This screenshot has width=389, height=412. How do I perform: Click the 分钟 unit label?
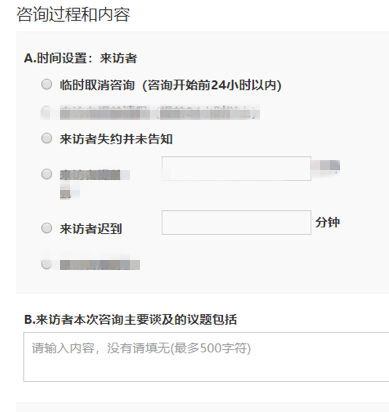click(328, 222)
